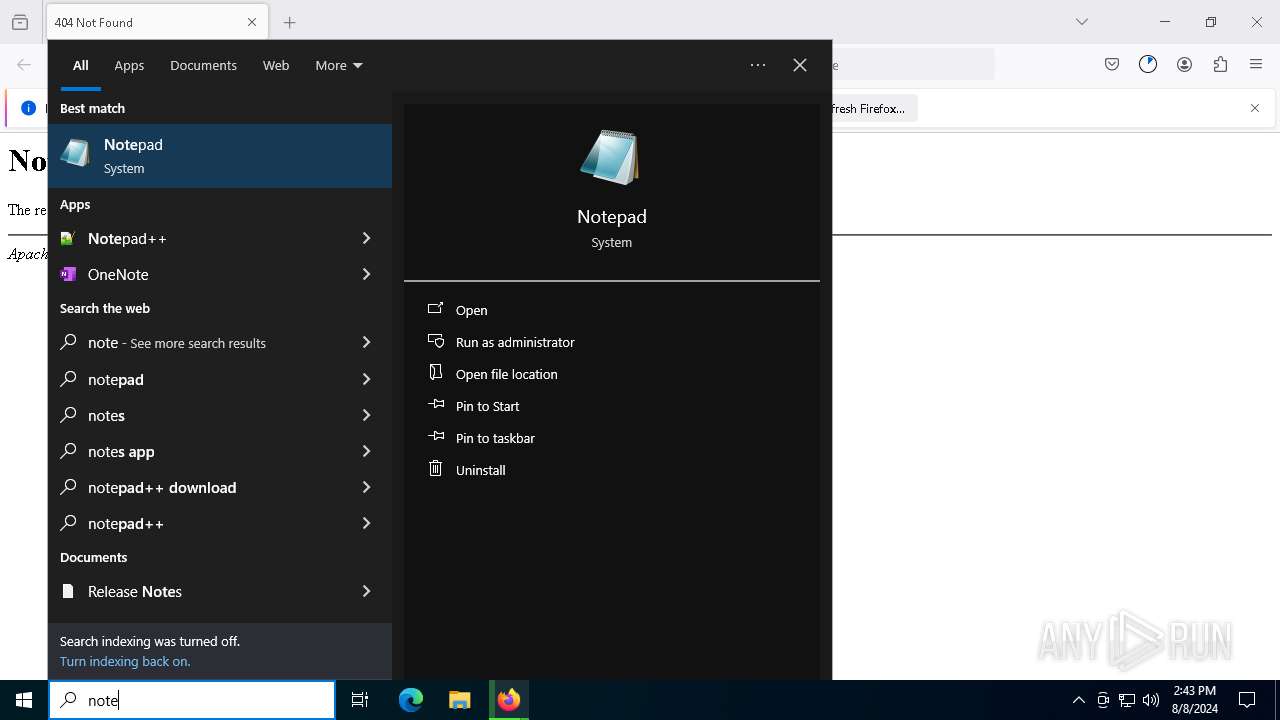Screen dimensions: 1280x720
Task: Click the OneNote app icon in results
Action: pos(68,274)
